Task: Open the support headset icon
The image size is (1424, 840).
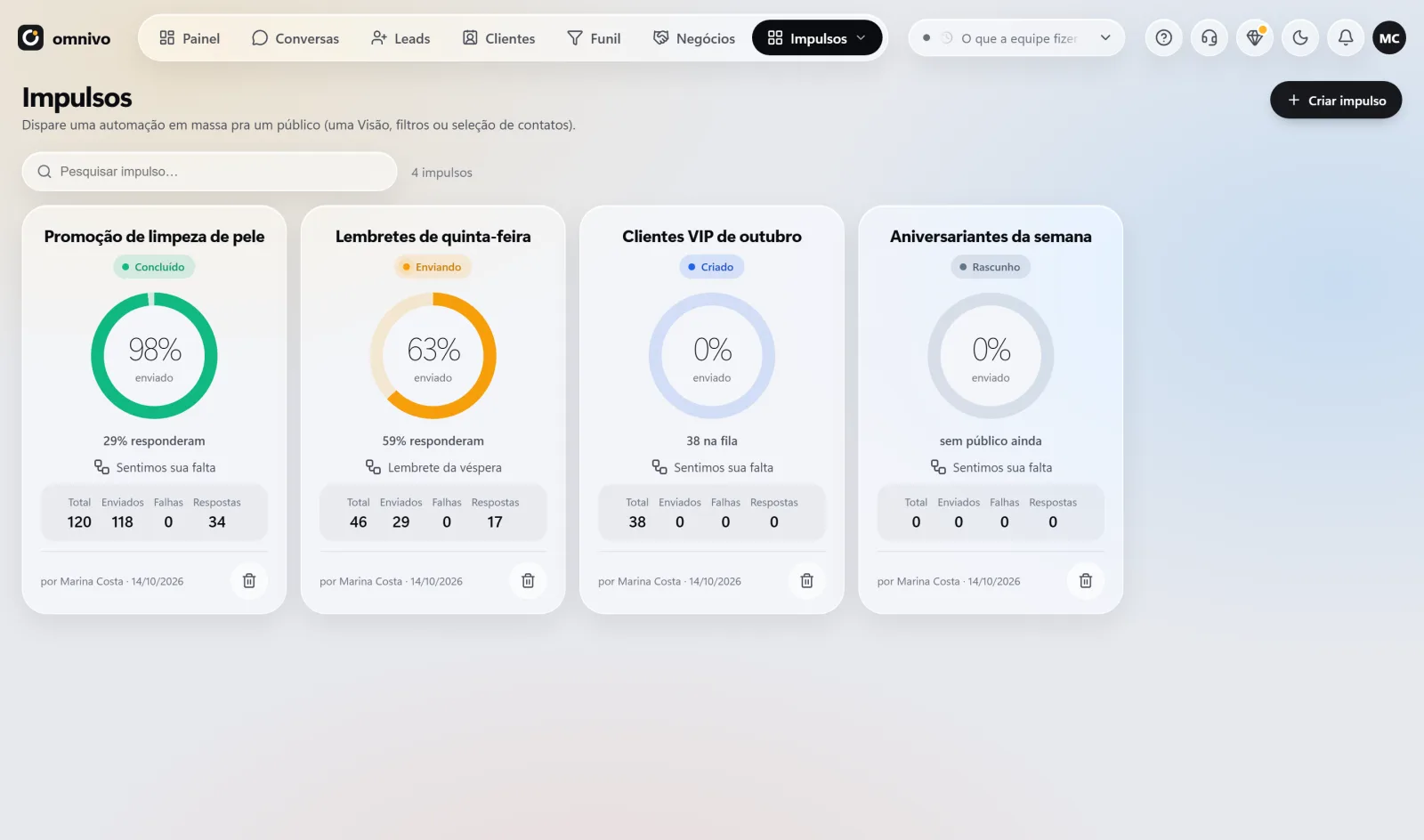Action: click(x=1209, y=37)
